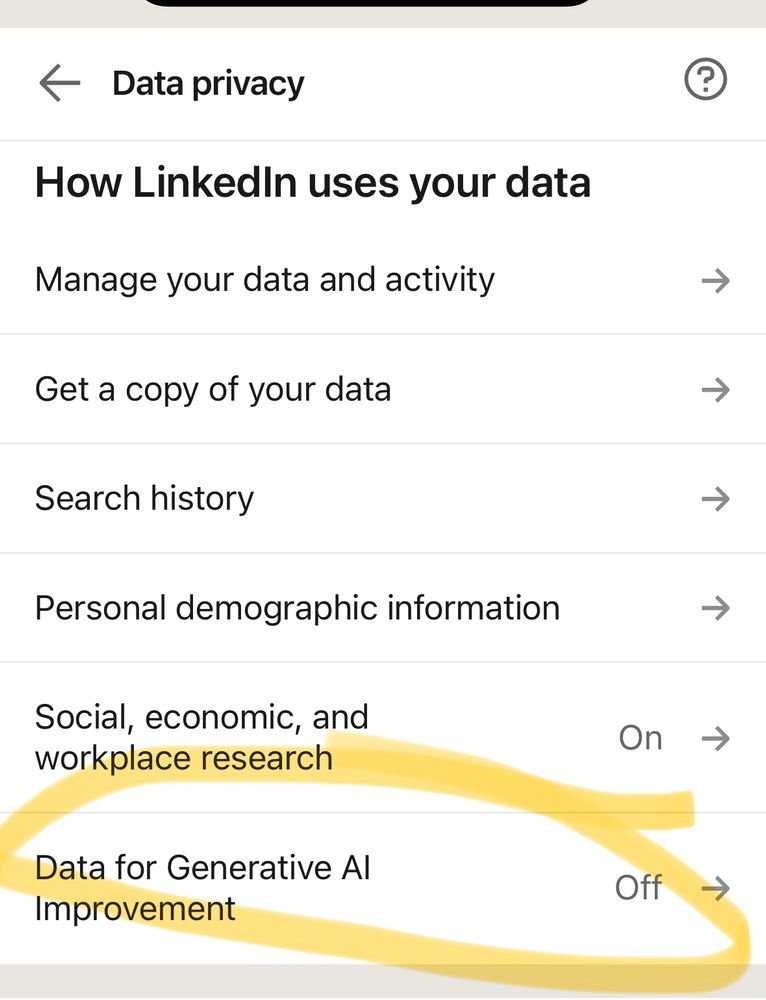
Task: Click the arrow beside Get a copy of your data
Action: click(716, 390)
